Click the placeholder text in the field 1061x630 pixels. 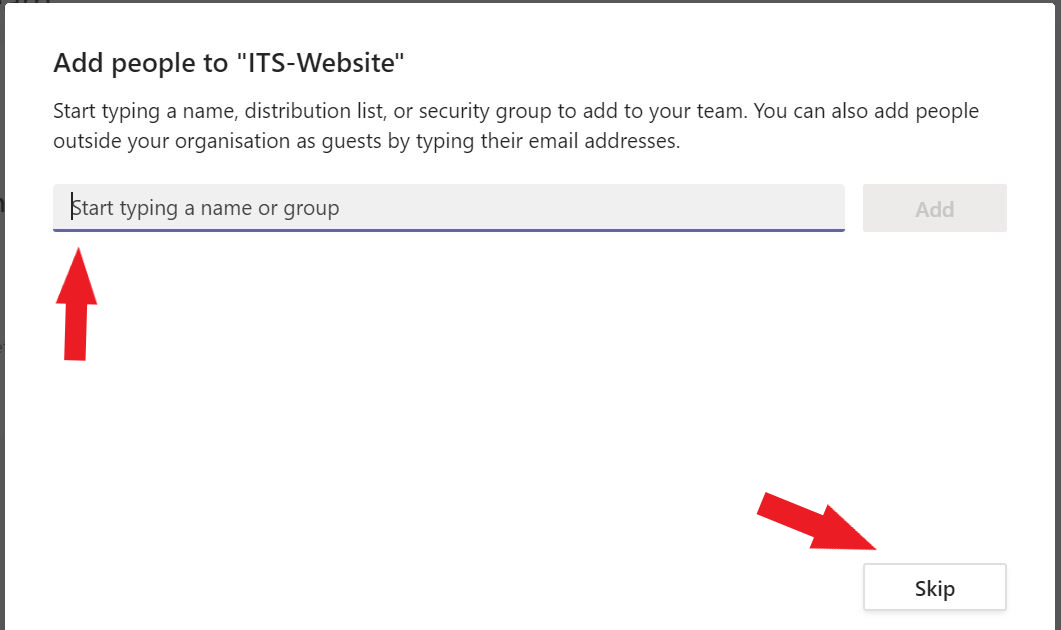click(204, 207)
